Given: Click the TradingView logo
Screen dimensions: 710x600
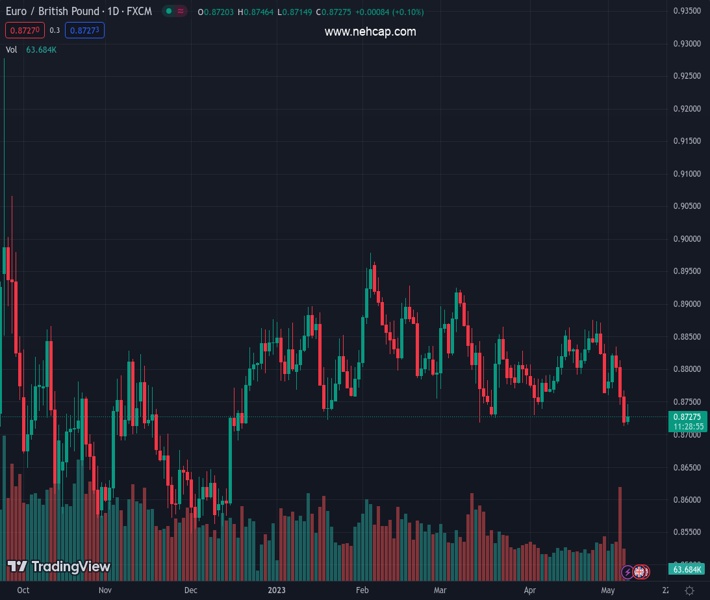Looking at the screenshot, I should coord(58,567).
